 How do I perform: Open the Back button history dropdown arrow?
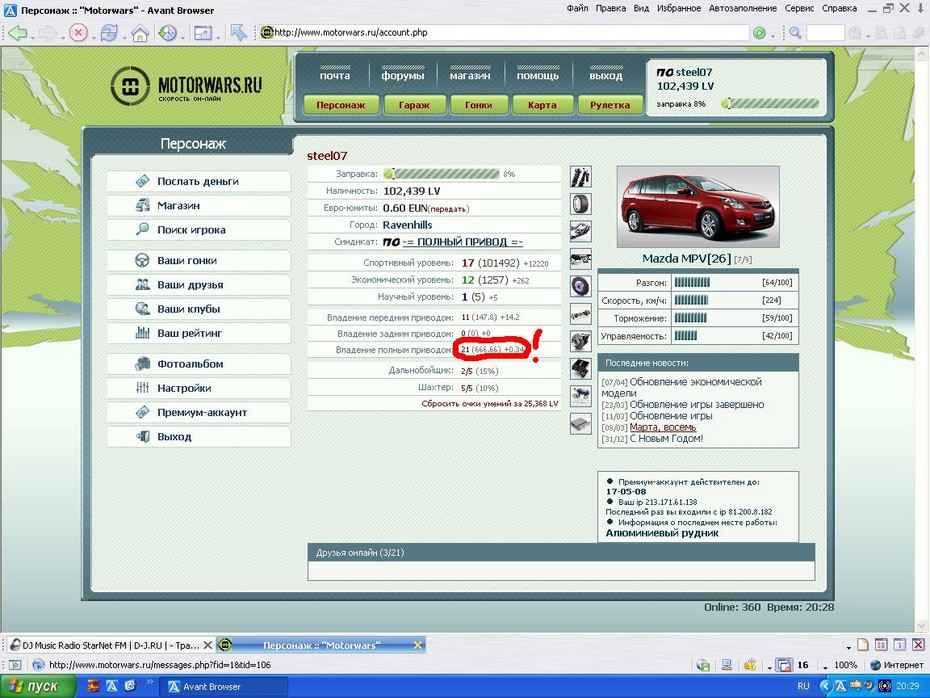32,37
